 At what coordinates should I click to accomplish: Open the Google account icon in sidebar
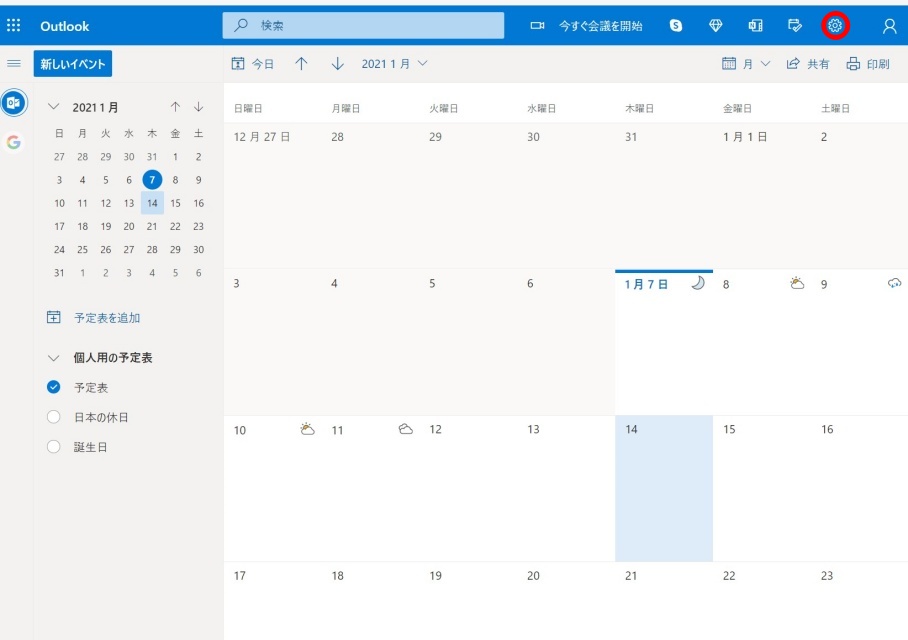tap(14, 142)
